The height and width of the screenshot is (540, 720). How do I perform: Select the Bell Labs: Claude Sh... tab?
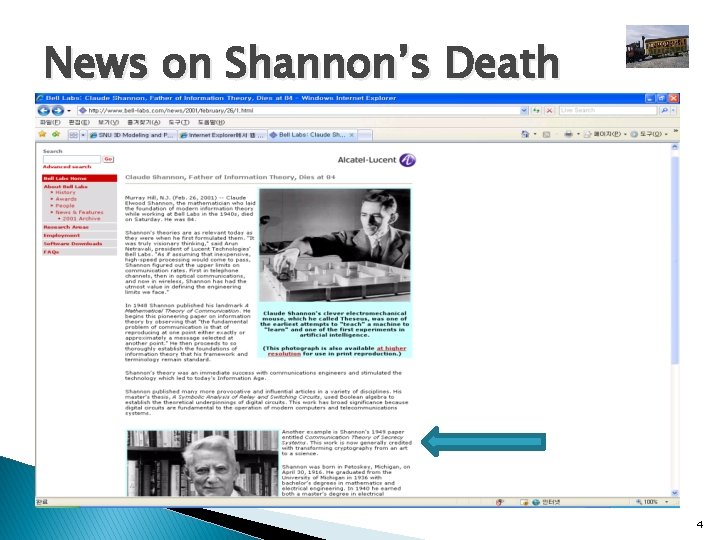point(312,135)
